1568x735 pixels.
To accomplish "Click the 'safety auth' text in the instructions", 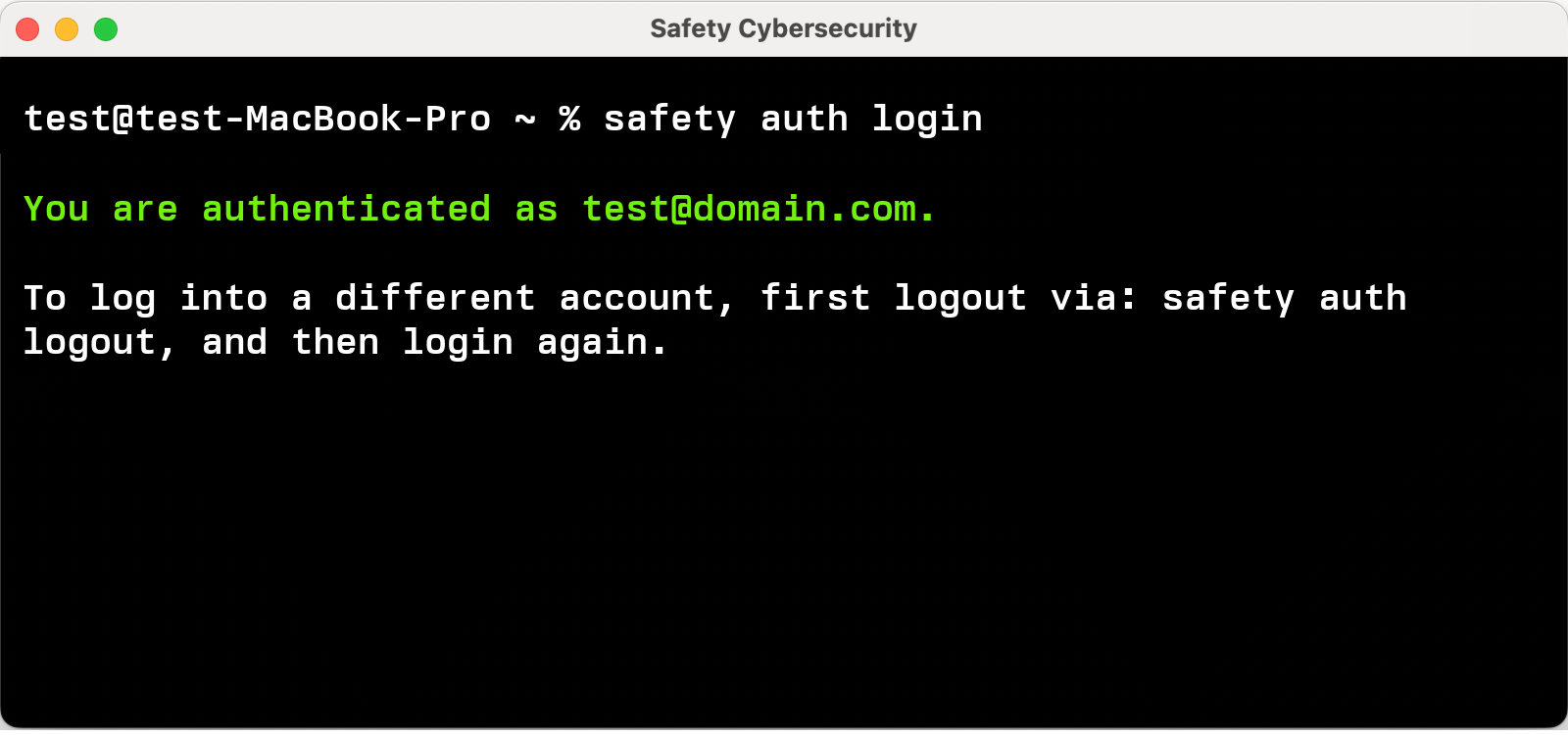I will (1284, 298).
